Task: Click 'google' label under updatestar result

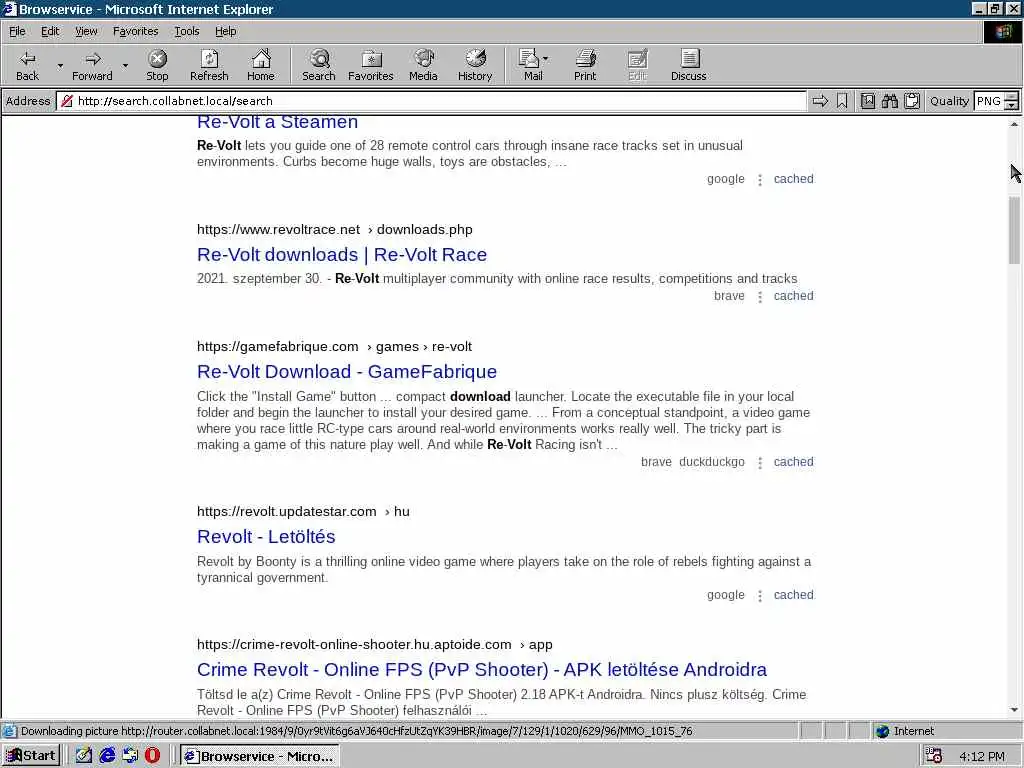Action: coord(726,595)
